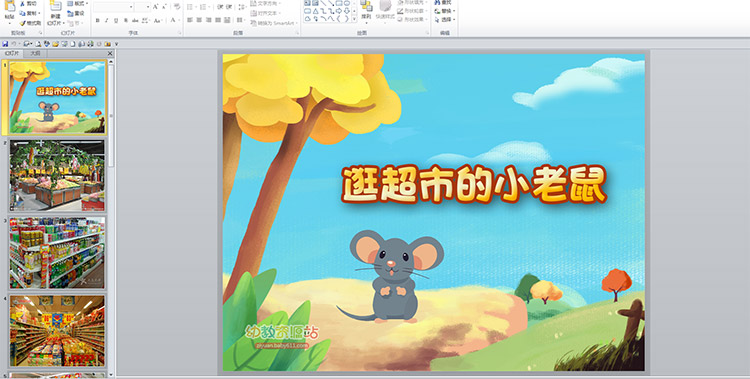The image size is (750, 379).
Task: Click the slide title text 逛超市的小老鼠
Action: 474,184
